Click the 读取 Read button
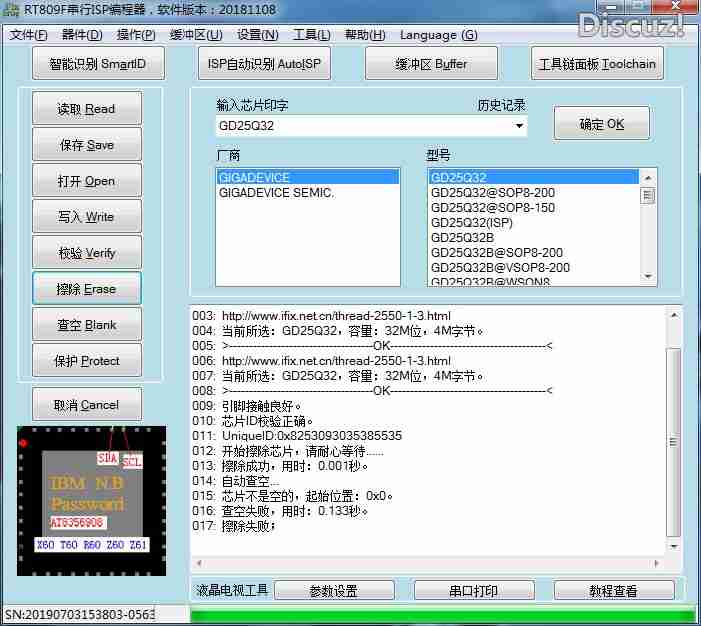The width and height of the screenshot is (701, 626). [x=87, y=109]
